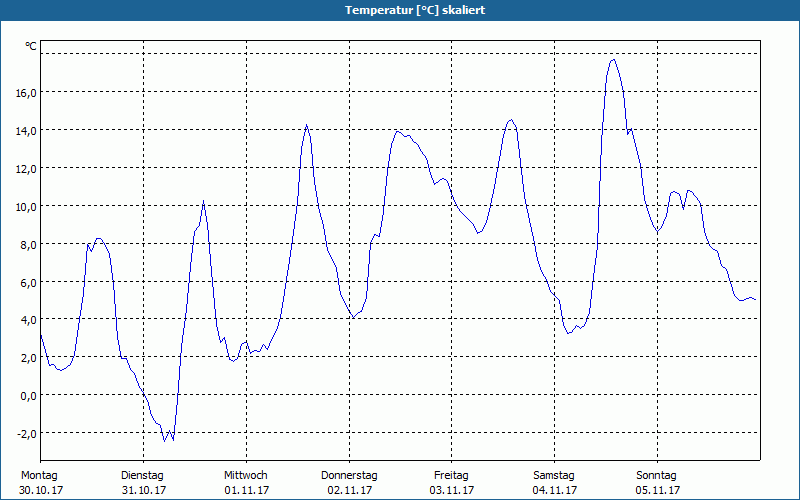Click the date 03.11.17
The width and height of the screenshot is (800, 500).
coord(452,490)
